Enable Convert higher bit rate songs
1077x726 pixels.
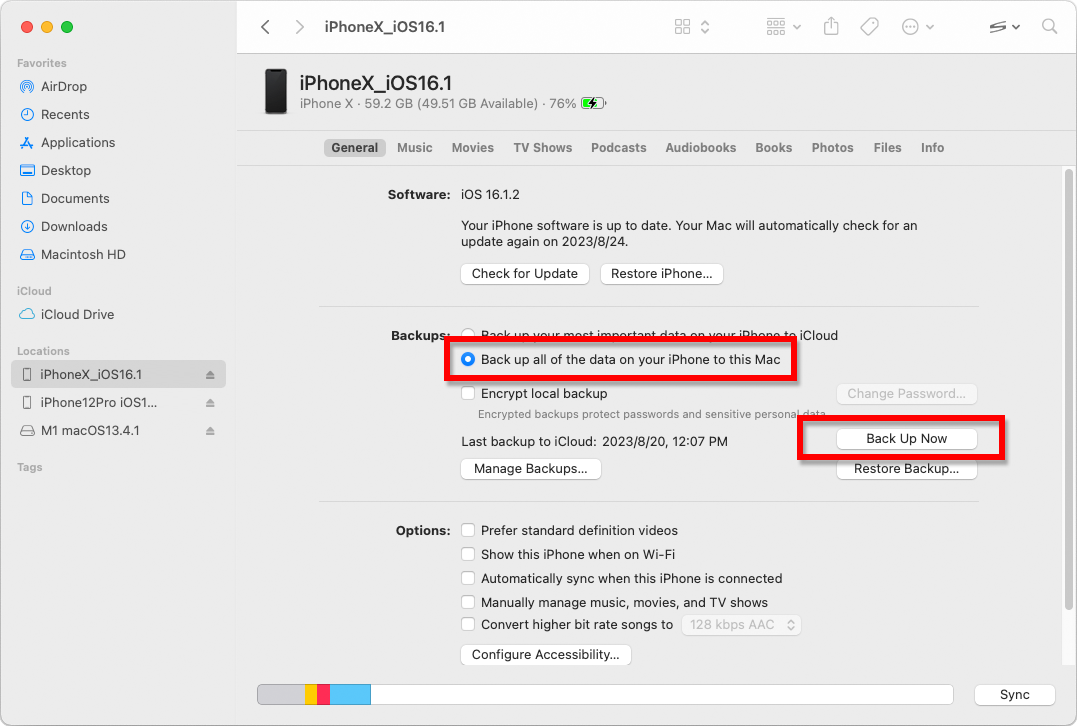point(468,624)
